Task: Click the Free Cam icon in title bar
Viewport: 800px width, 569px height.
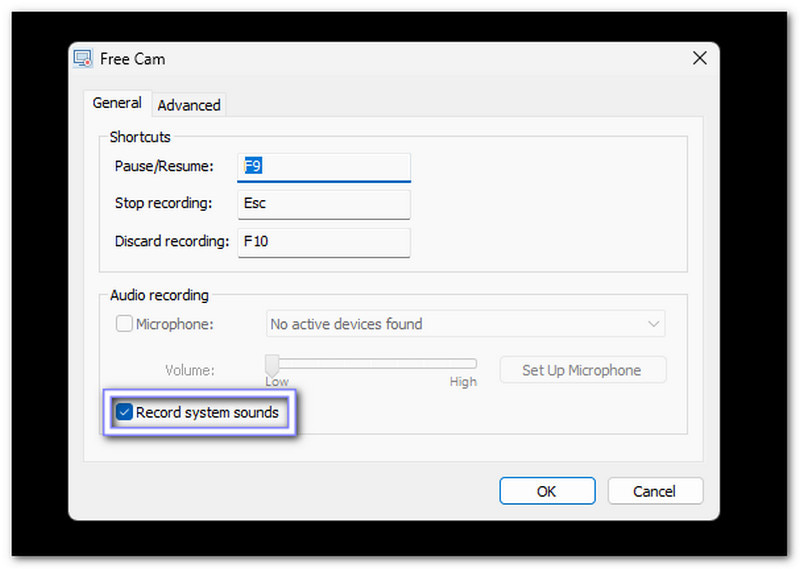Action: [84, 59]
